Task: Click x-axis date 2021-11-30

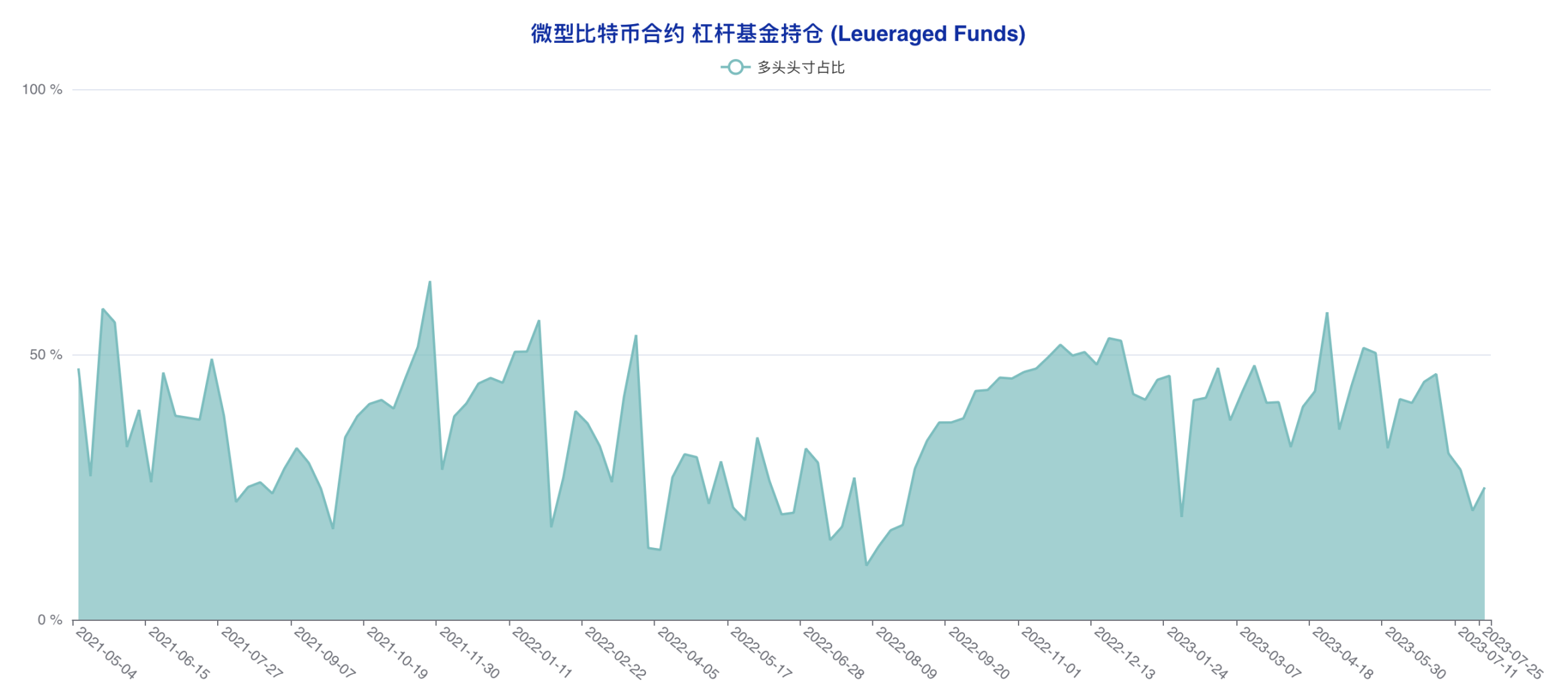Action: click(469, 653)
